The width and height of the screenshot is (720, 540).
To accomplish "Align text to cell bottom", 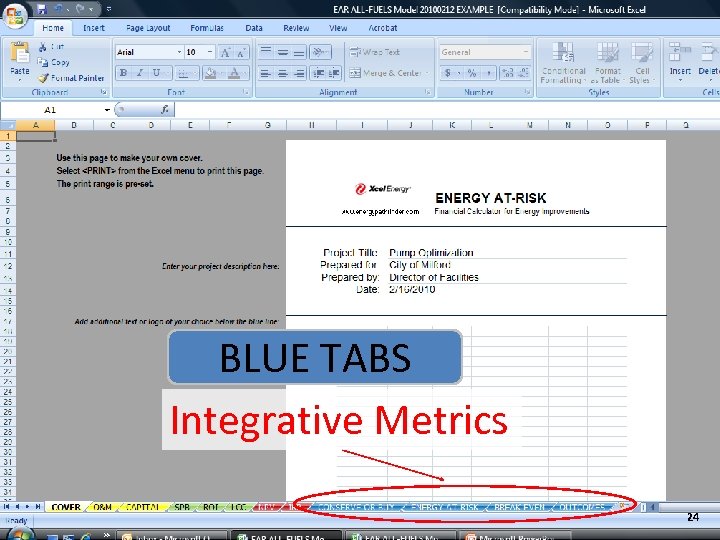I will [x=299, y=52].
